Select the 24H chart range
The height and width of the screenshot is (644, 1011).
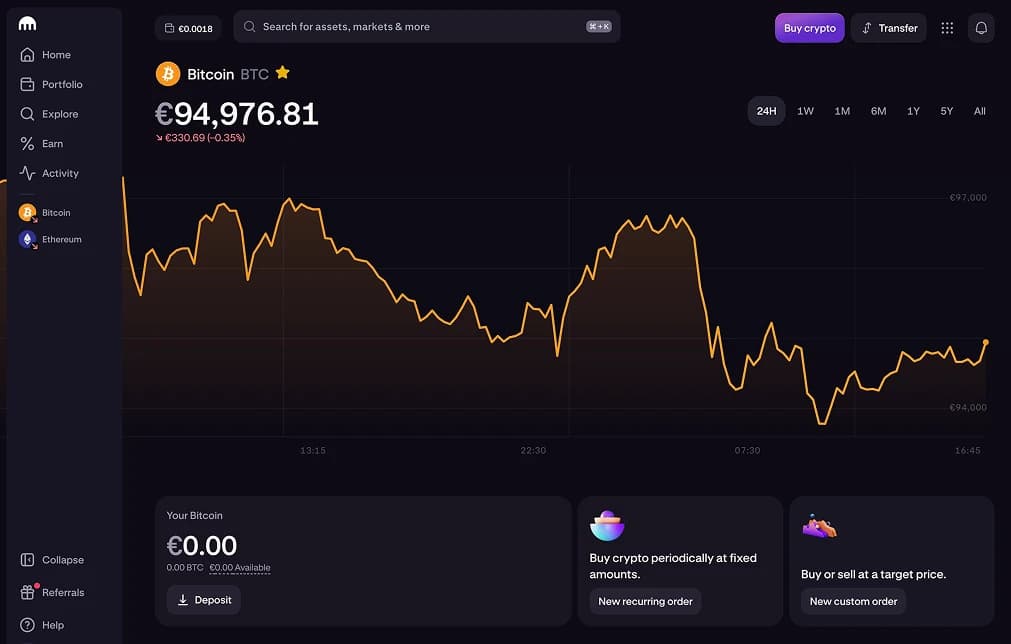pyautogui.click(x=767, y=111)
